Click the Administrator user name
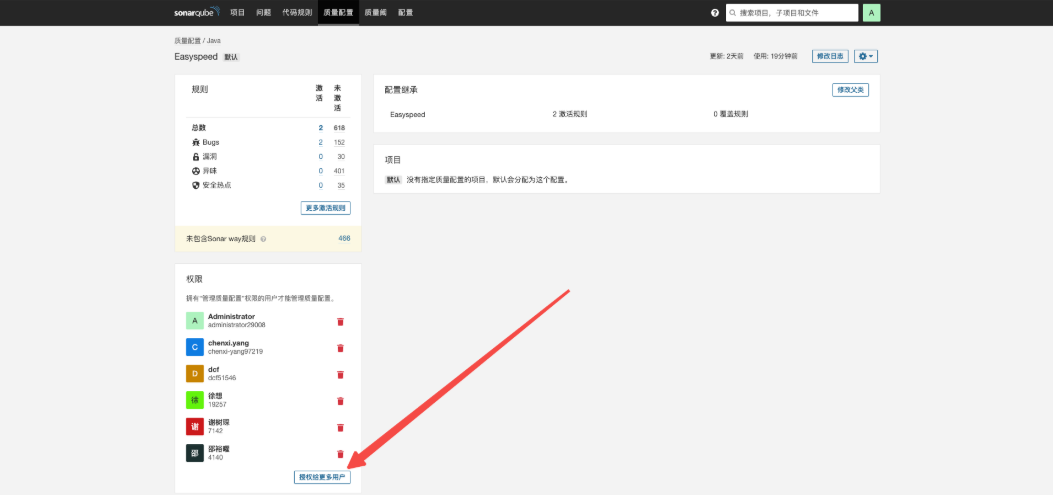The image size is (1053, 495). point(232,316)
